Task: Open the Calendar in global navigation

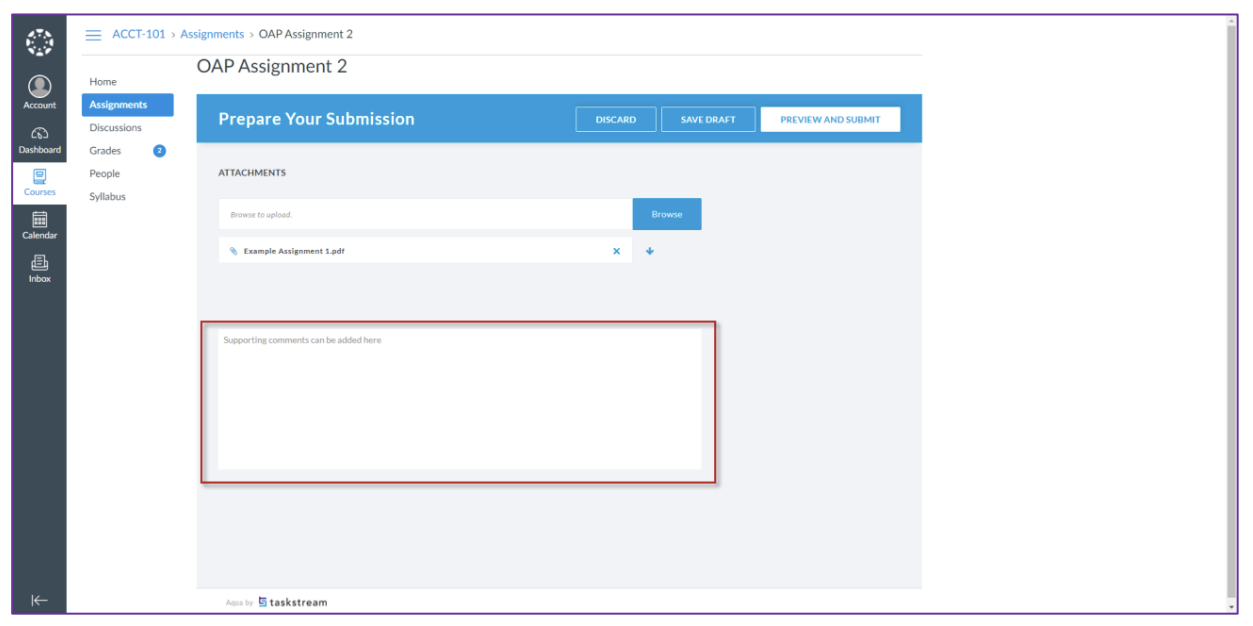Action: (x=39, y=226)
